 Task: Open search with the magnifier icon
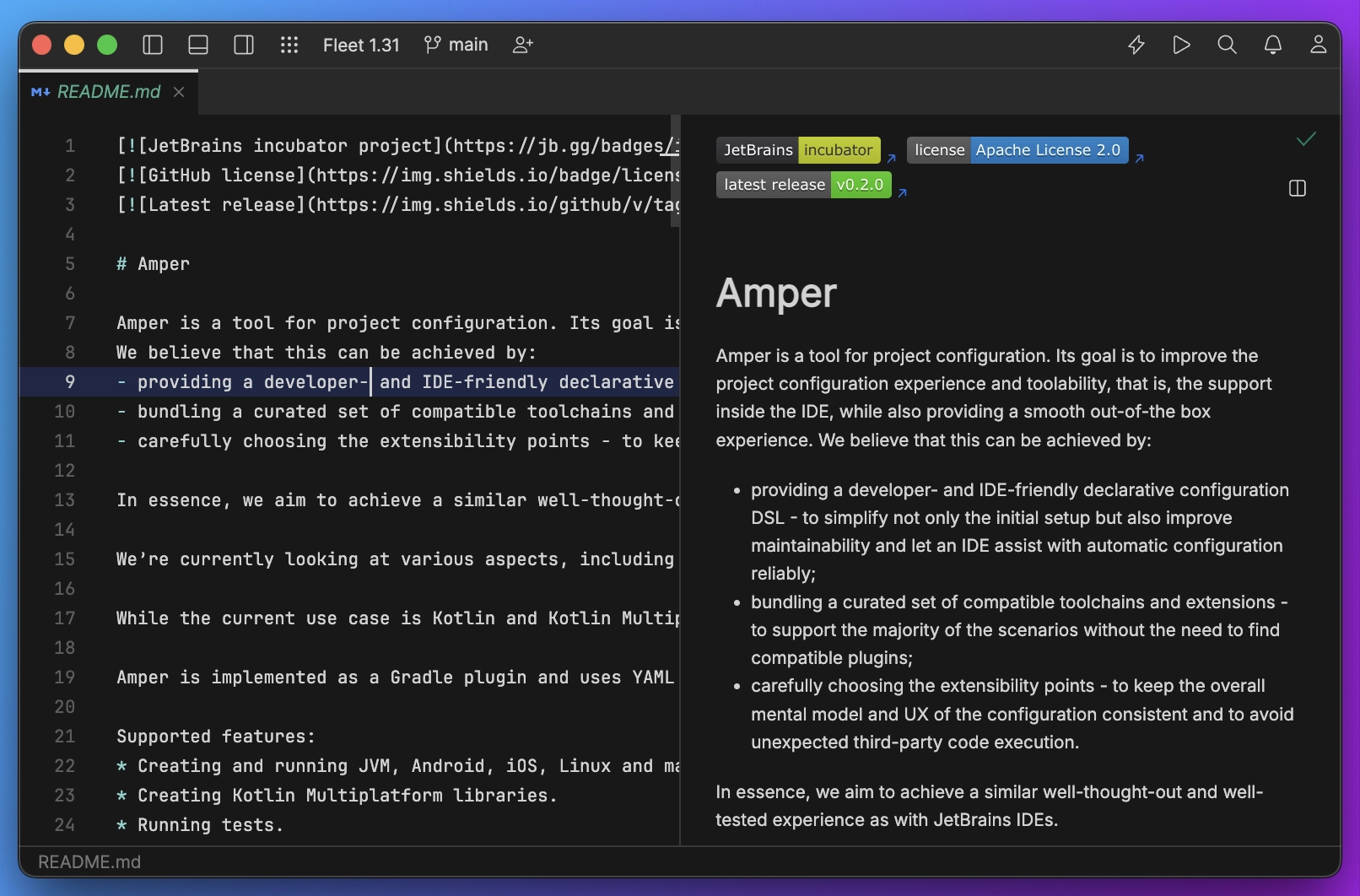tap(1228, 45)
